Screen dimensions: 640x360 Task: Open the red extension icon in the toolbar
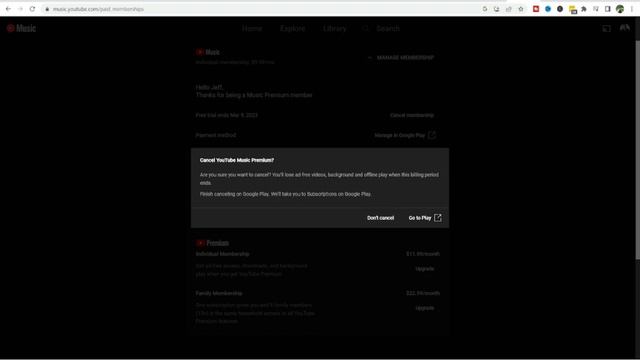tap(536, 9)
